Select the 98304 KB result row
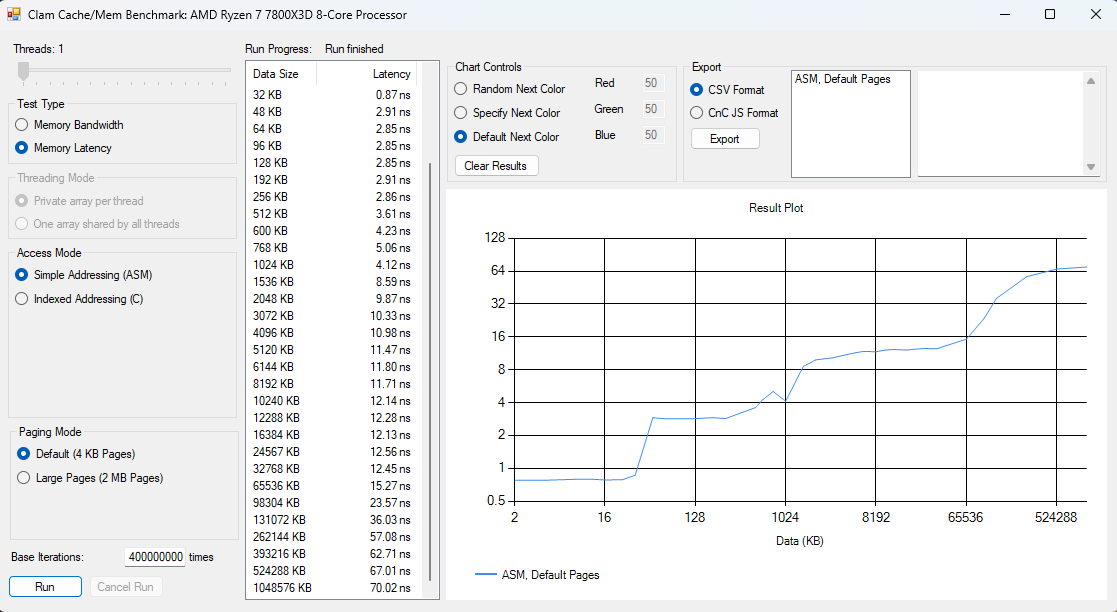This screenshot has height=612, width=1117. pyautogui.click(x=334, y=503)
